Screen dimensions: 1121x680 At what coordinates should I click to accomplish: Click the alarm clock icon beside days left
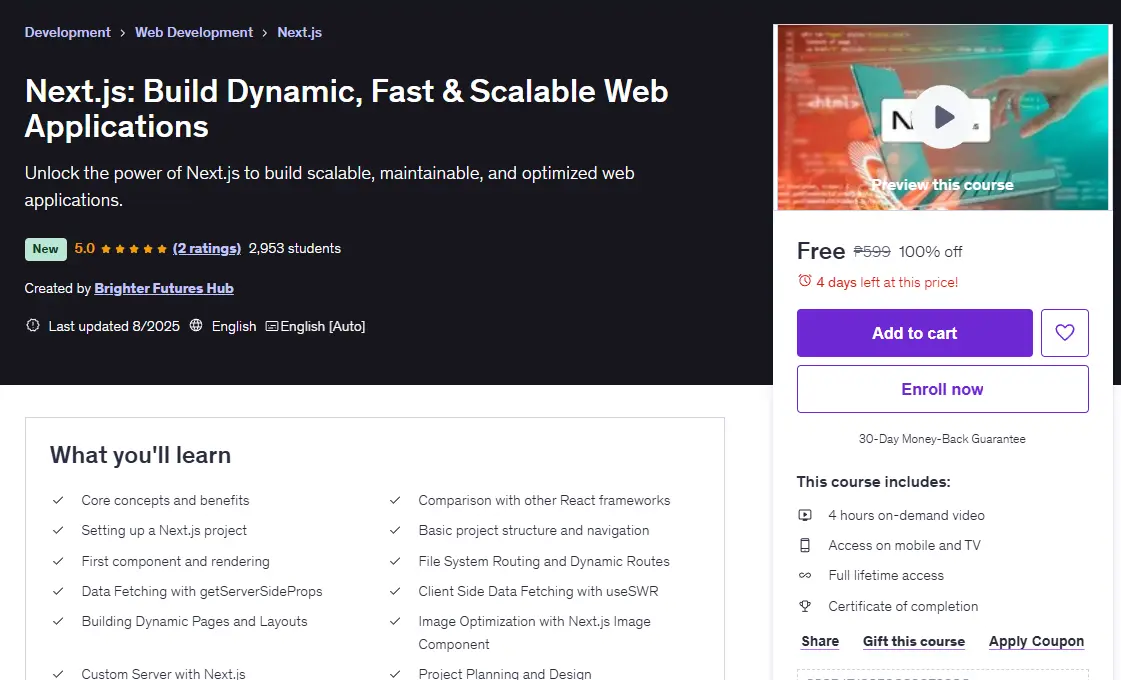pyautogui.click(x=804, y=281)
